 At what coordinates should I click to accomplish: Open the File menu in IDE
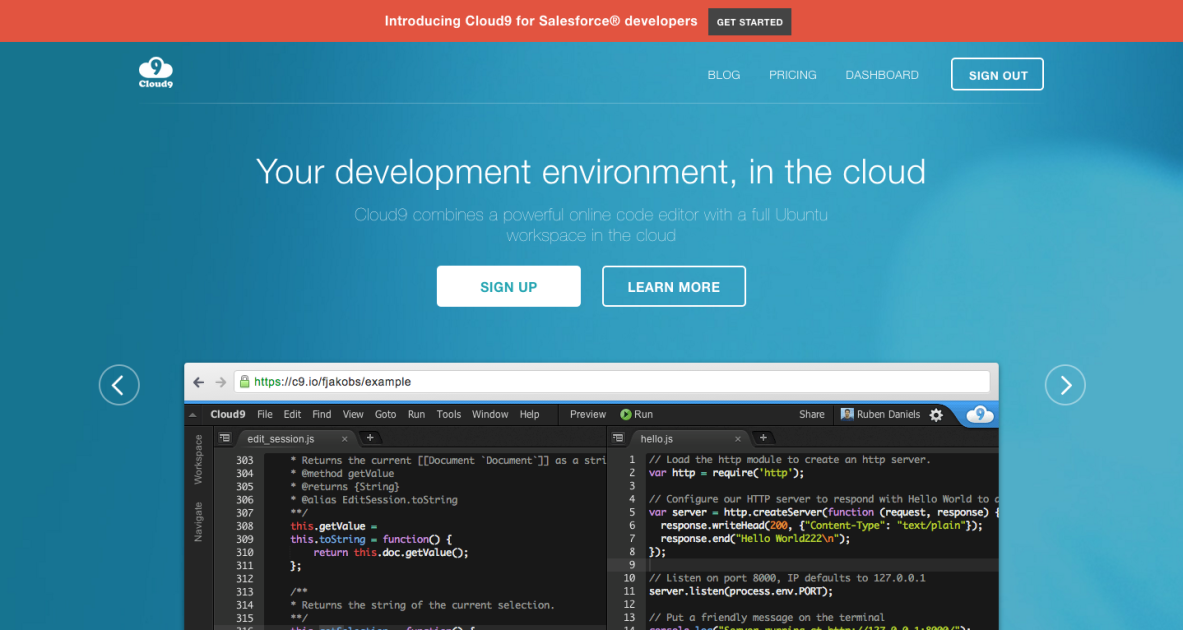(264, 414)
